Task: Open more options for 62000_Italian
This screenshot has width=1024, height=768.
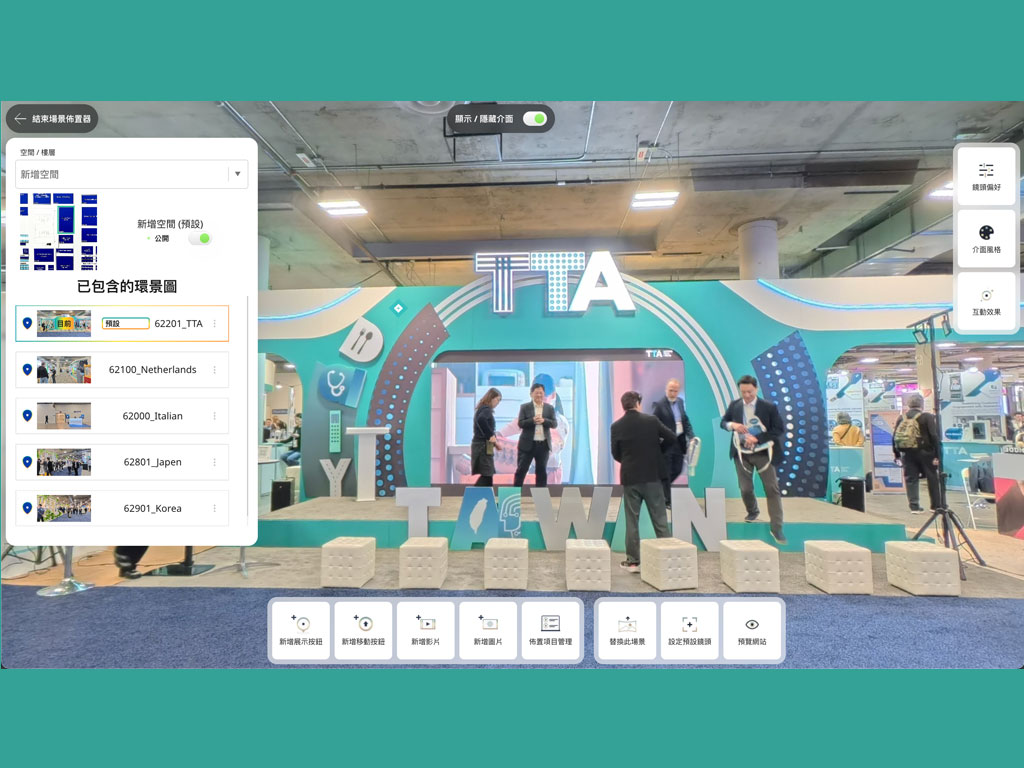Action: pyautogui.click(x=214, y=416)
